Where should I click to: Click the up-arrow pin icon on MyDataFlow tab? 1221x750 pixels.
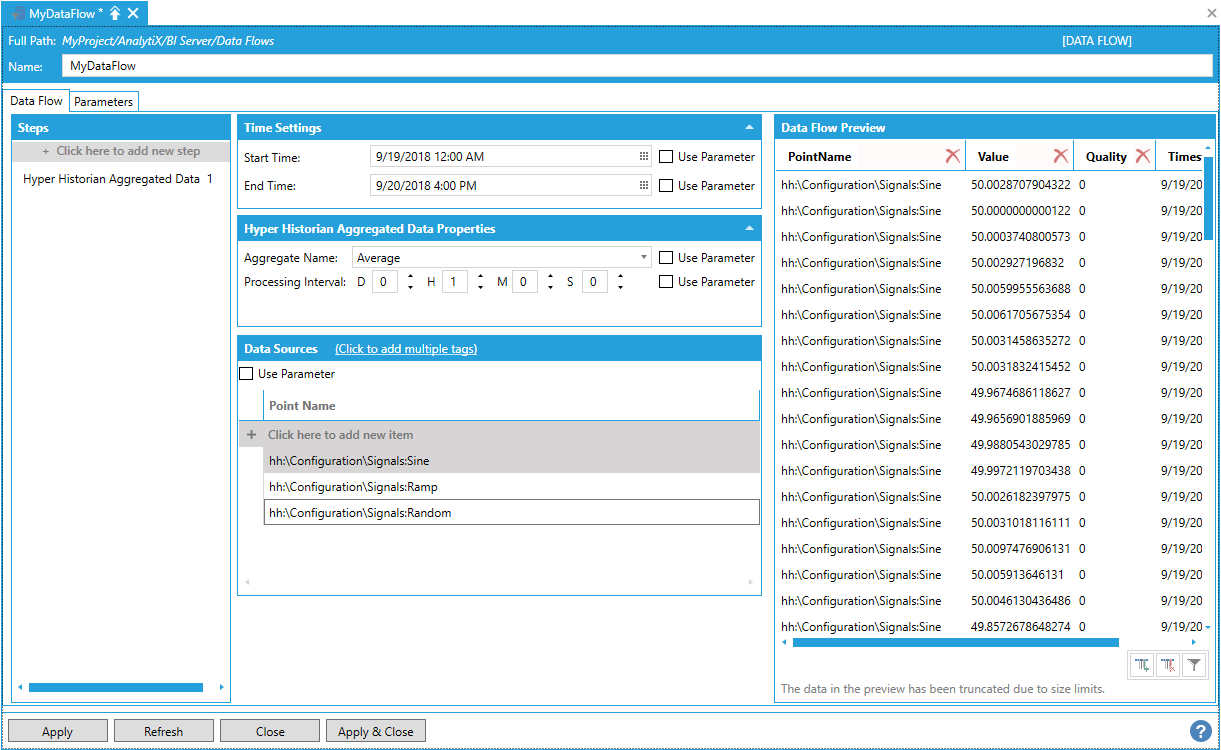click(x=115, y=13)
